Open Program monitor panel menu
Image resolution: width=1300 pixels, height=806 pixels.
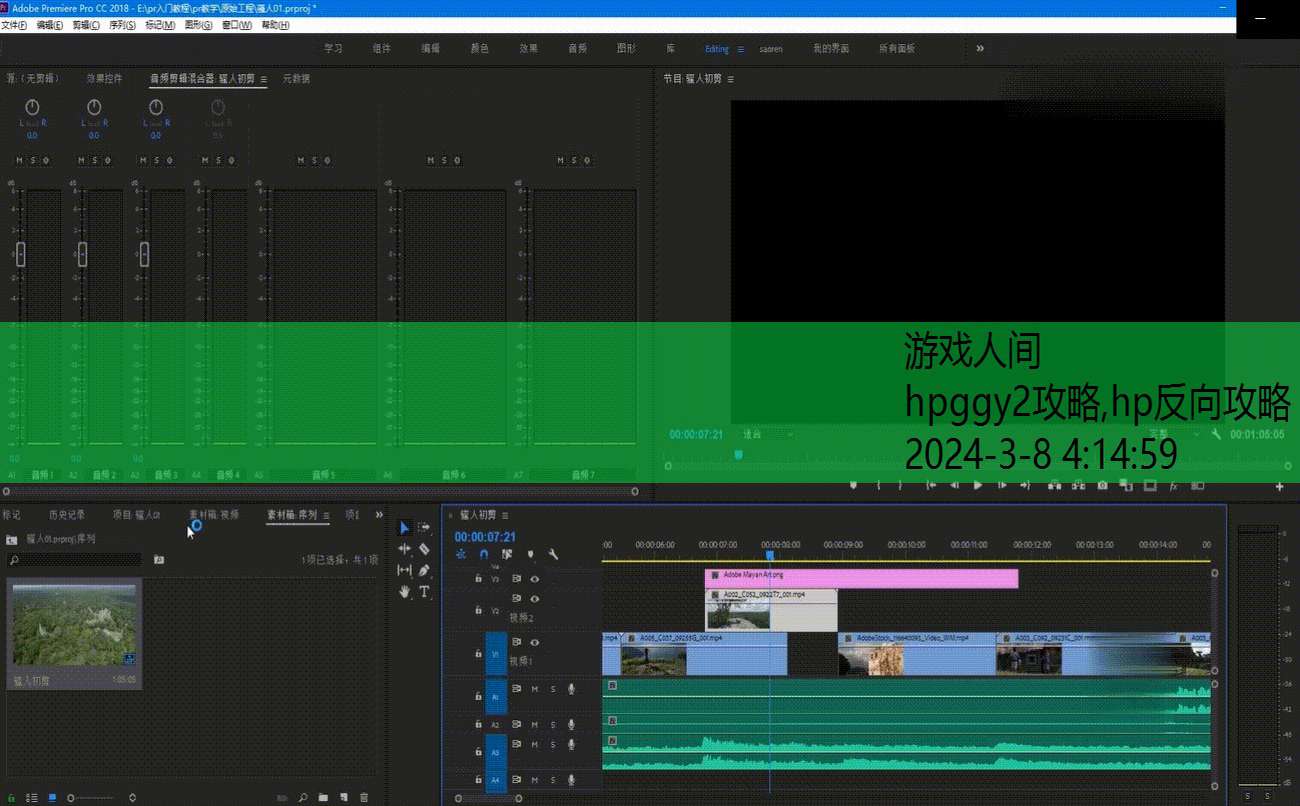[730, 79]
